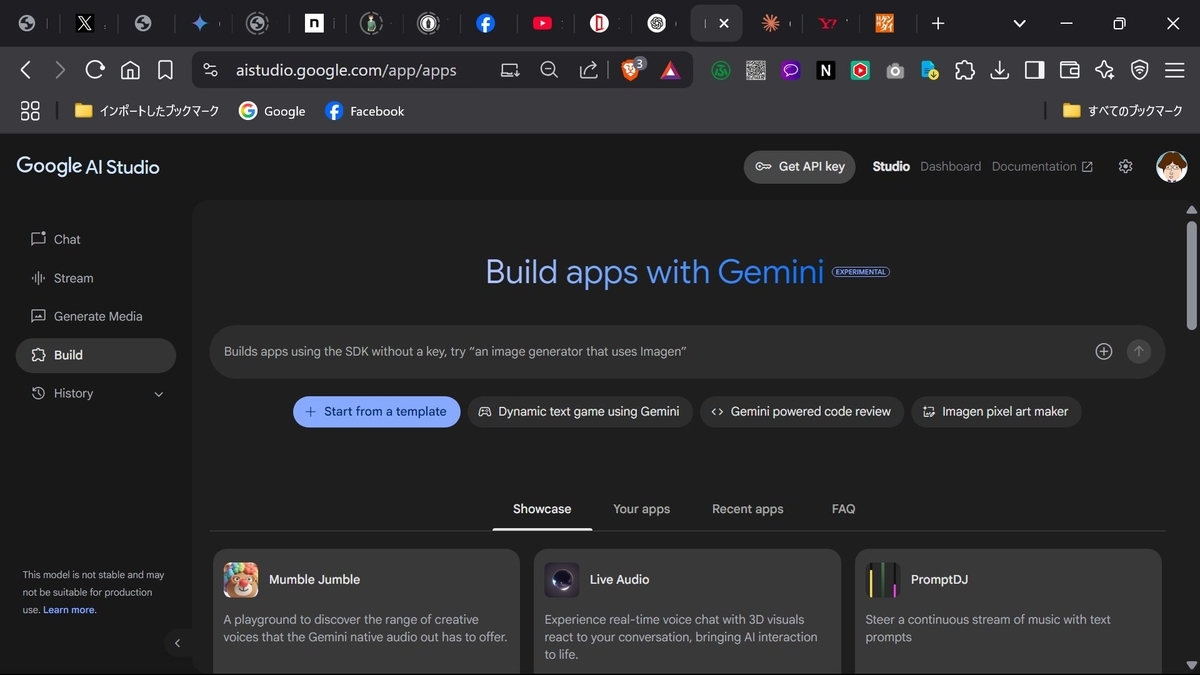Click the Google AI Studio logo
This screenshot has width=1200, height=675.
[88, 167]
